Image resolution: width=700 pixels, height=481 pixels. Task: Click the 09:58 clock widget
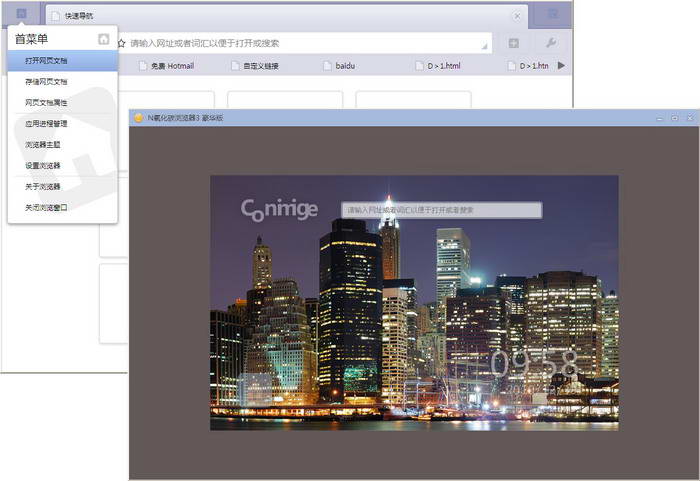[x=535, y=364]
